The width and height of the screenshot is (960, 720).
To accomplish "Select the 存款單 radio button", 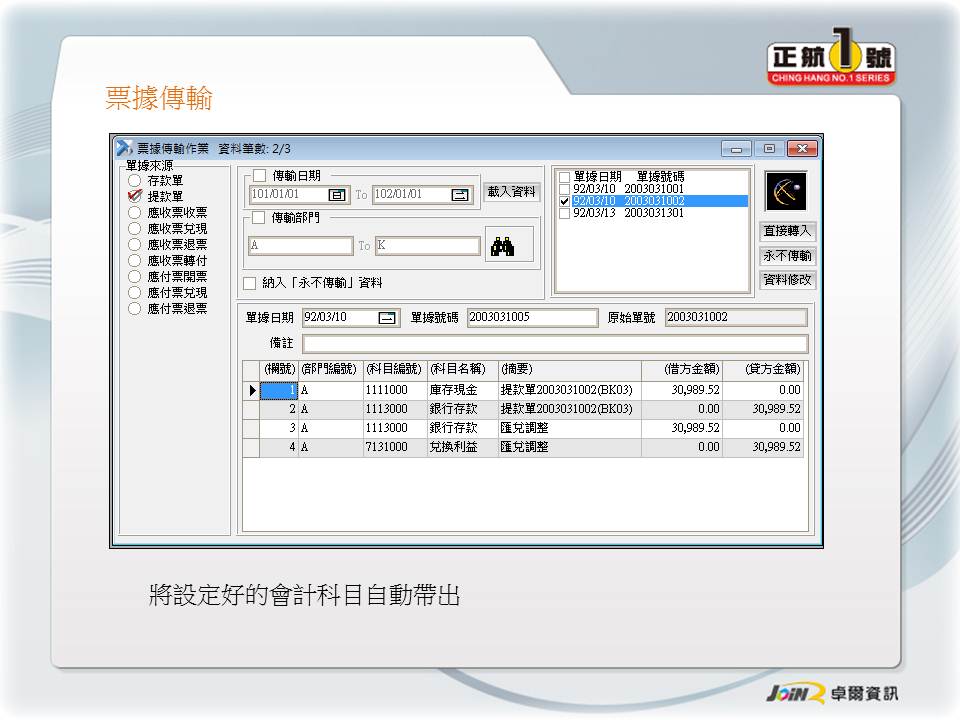I will pyautogui.click(x=135, y=181).
